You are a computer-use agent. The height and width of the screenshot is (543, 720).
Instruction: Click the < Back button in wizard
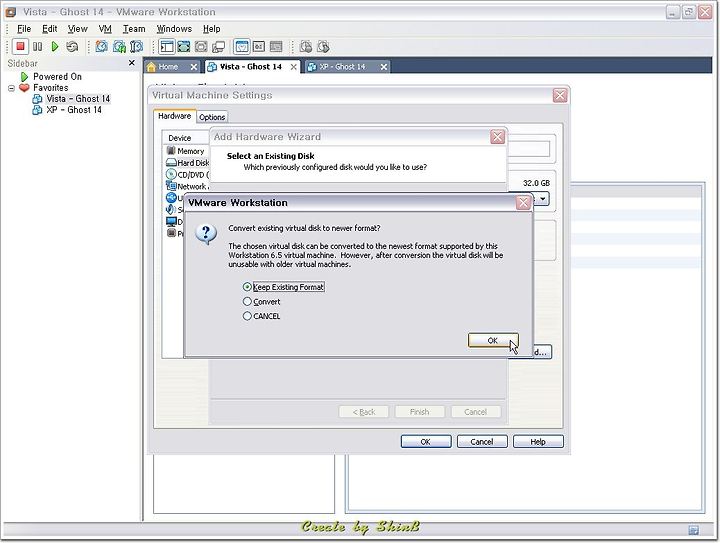click(364, 412)
